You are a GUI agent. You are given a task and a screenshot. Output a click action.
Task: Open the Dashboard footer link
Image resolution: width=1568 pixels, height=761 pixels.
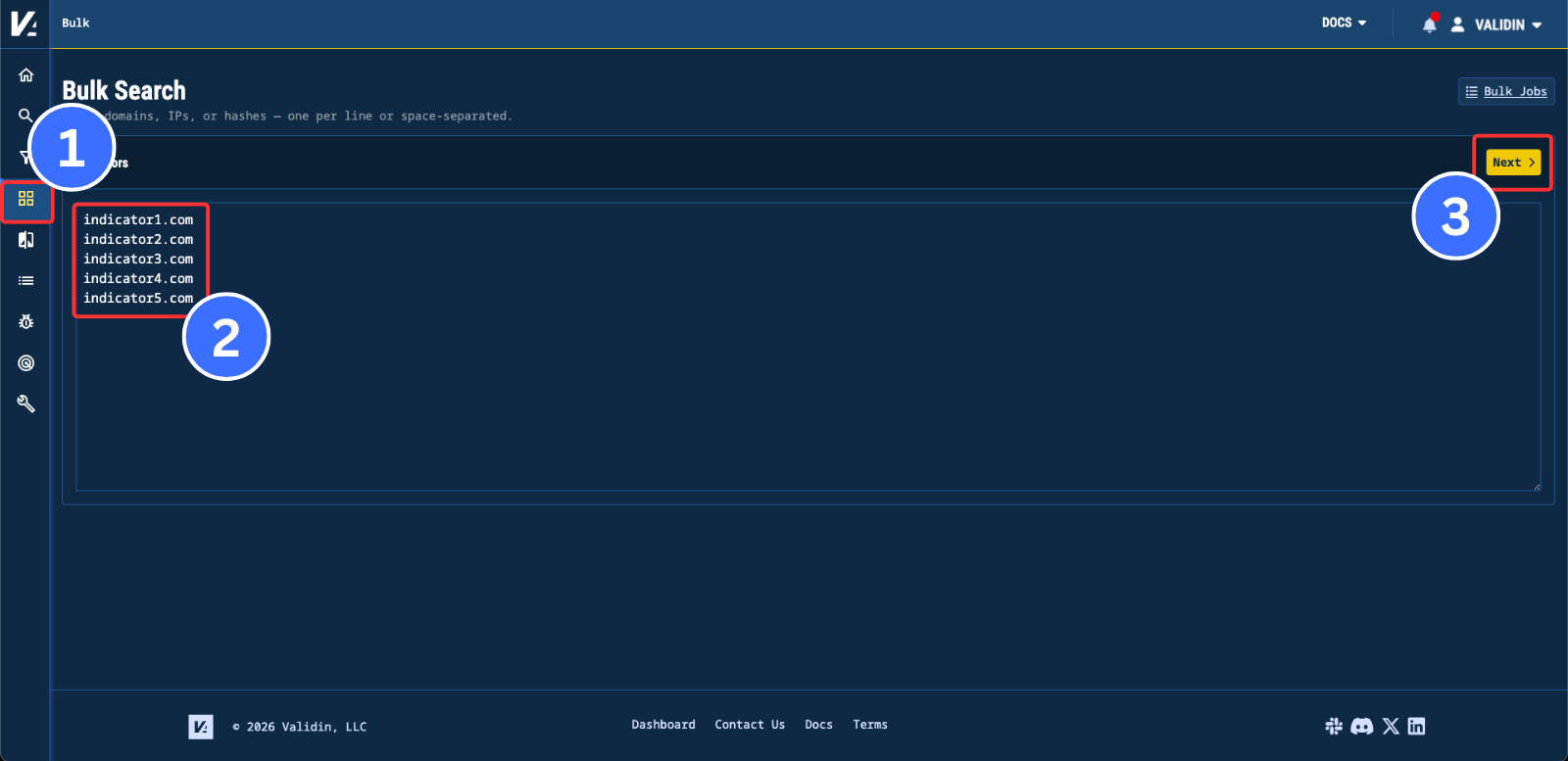click(663, 725)
